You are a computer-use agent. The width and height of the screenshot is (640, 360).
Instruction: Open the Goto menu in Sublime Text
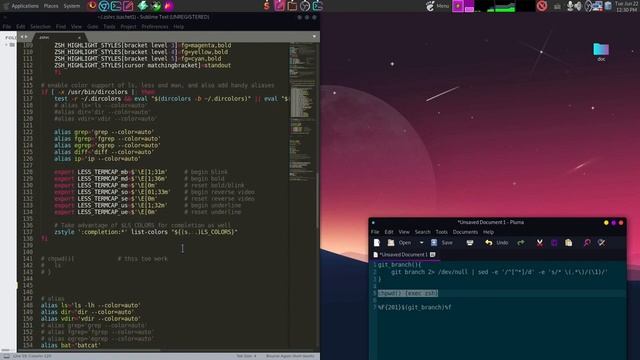(93, 27)
